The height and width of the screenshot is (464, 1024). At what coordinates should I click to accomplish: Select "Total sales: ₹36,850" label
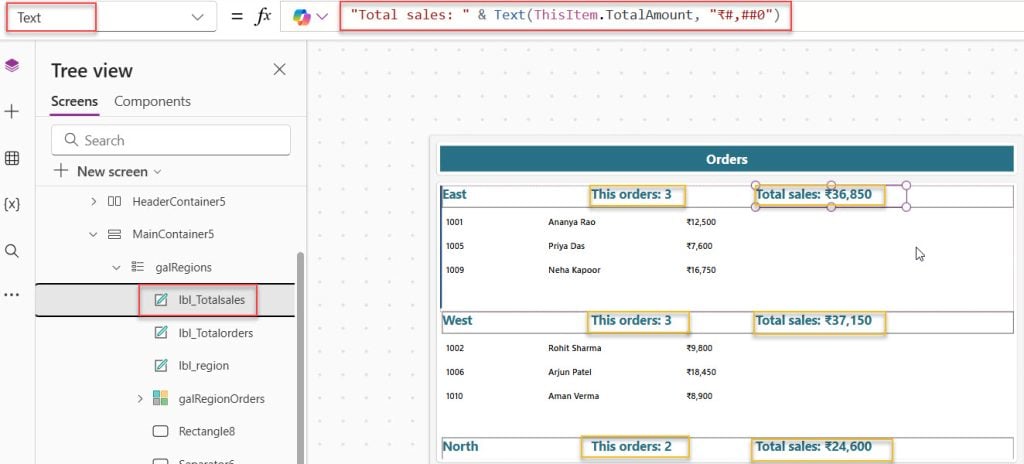click(x=814, y=194)
